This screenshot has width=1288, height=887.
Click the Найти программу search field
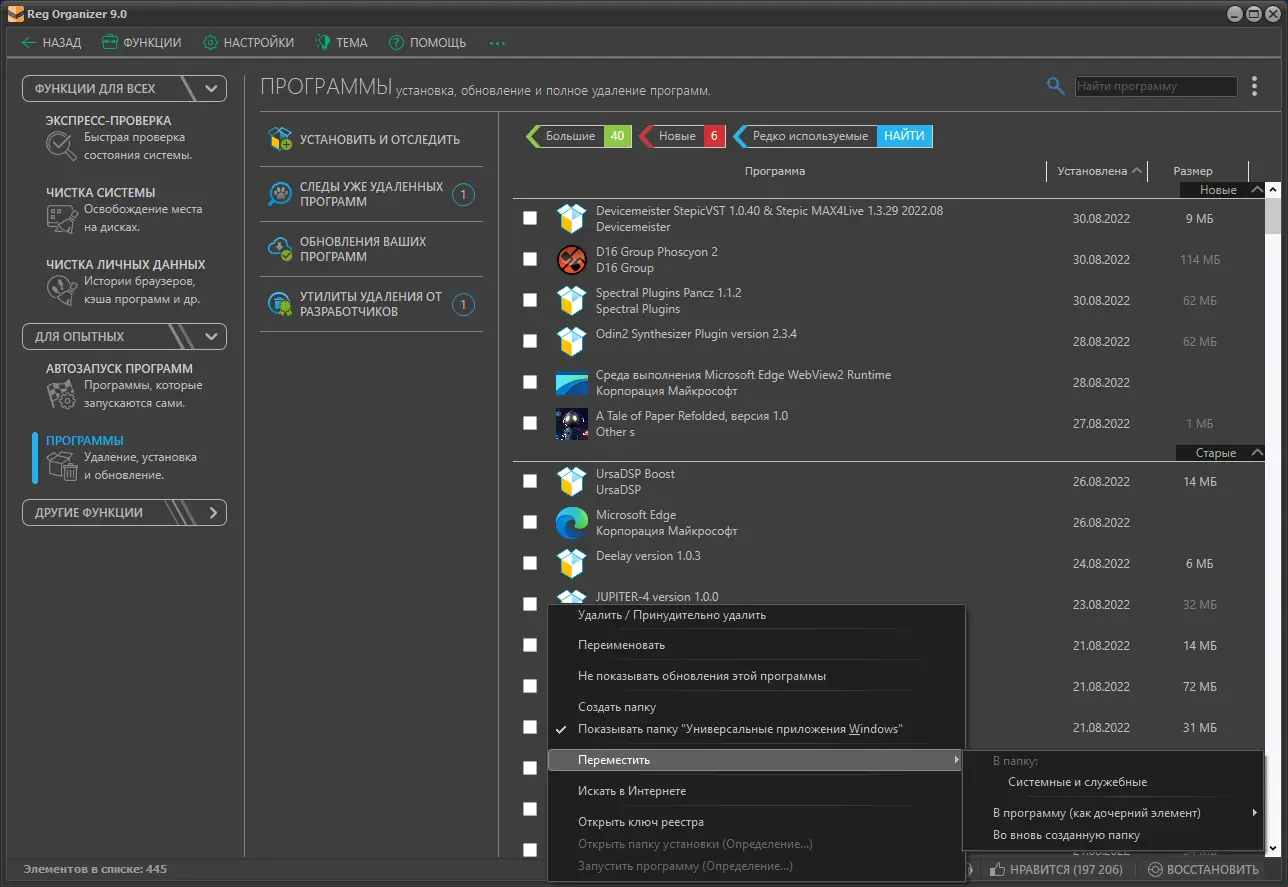[x=1155, y=87]
